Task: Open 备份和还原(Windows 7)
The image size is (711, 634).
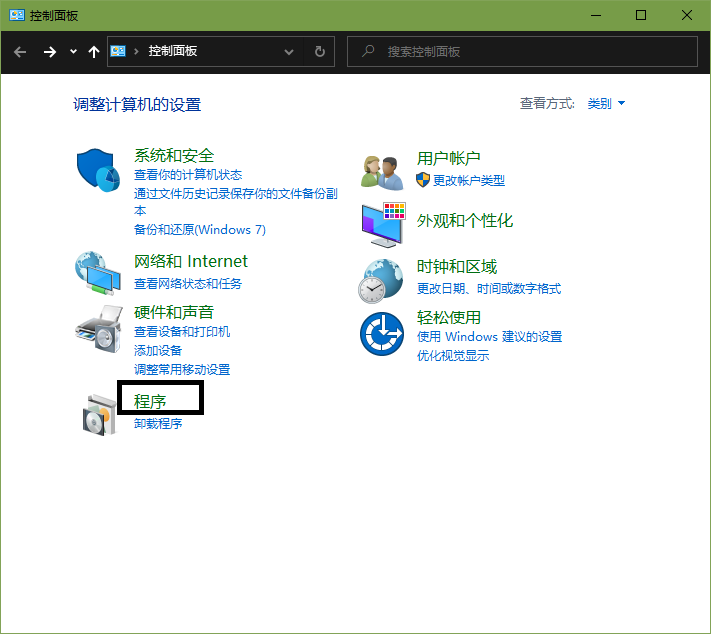Action: (200, 229)
